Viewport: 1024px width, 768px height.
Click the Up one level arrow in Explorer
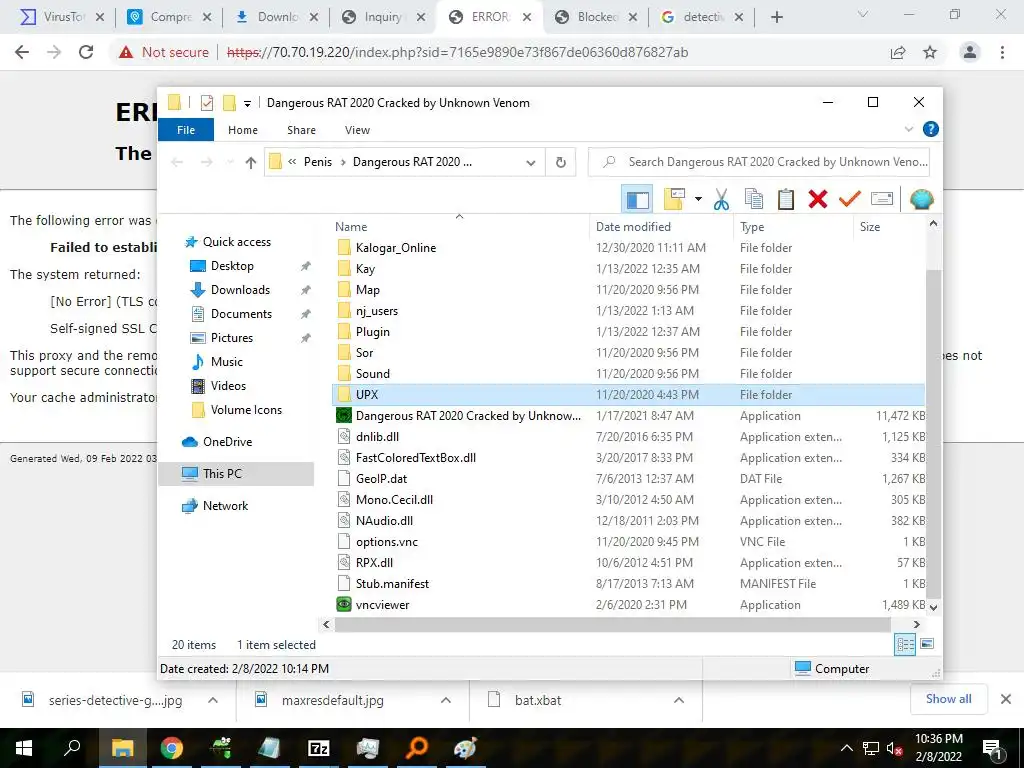click(x=251, y=163)
